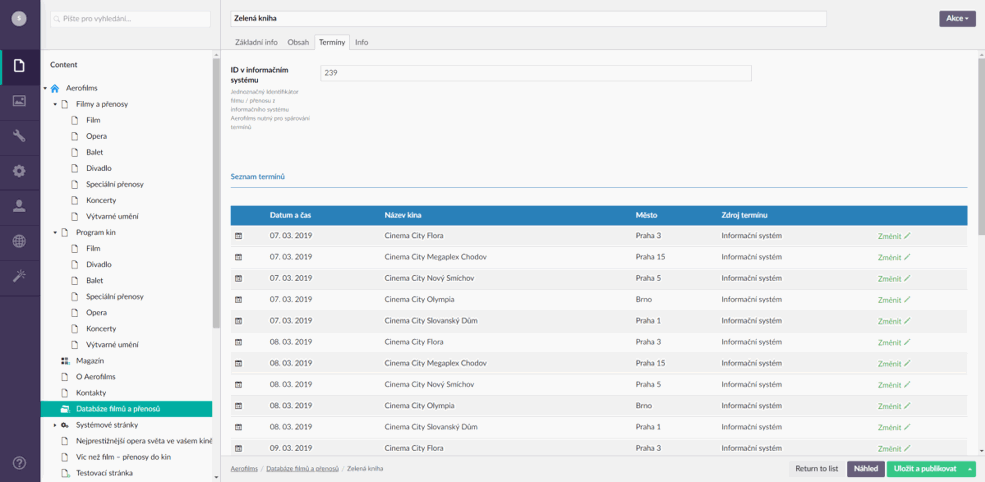Click the Help question mark icon
The height and width of the screenshot is (482, 985).
click(x=19, y=463)
